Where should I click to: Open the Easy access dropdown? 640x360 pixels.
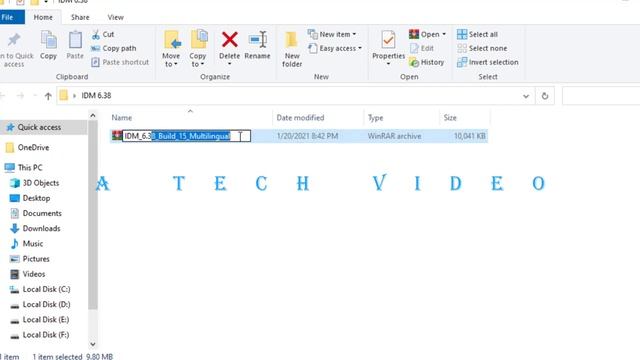point(335,48)
